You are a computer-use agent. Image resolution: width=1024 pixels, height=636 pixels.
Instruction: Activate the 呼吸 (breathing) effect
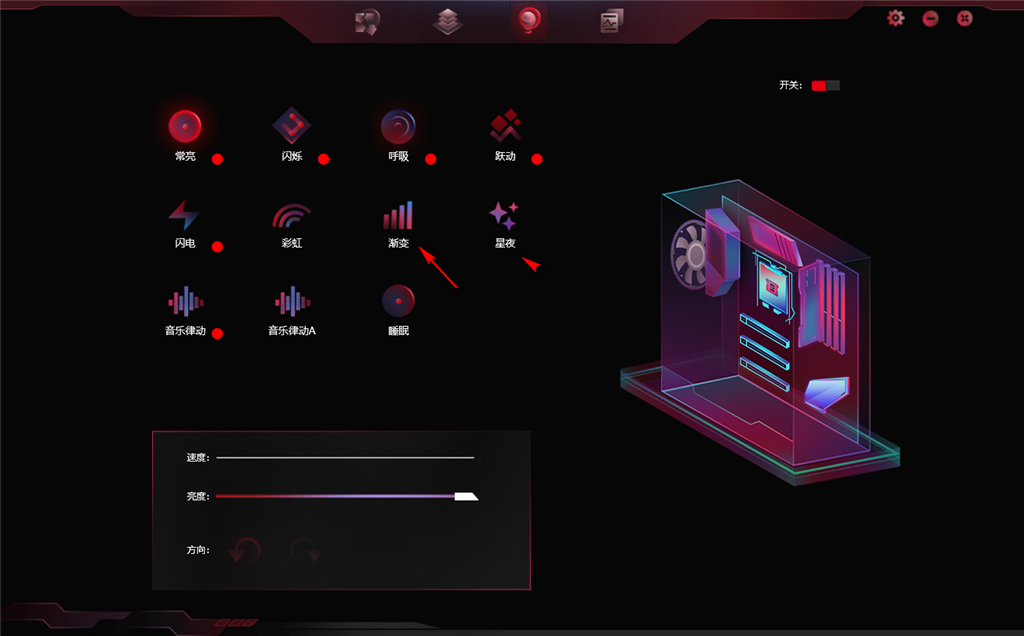click(x=398, y=128)
